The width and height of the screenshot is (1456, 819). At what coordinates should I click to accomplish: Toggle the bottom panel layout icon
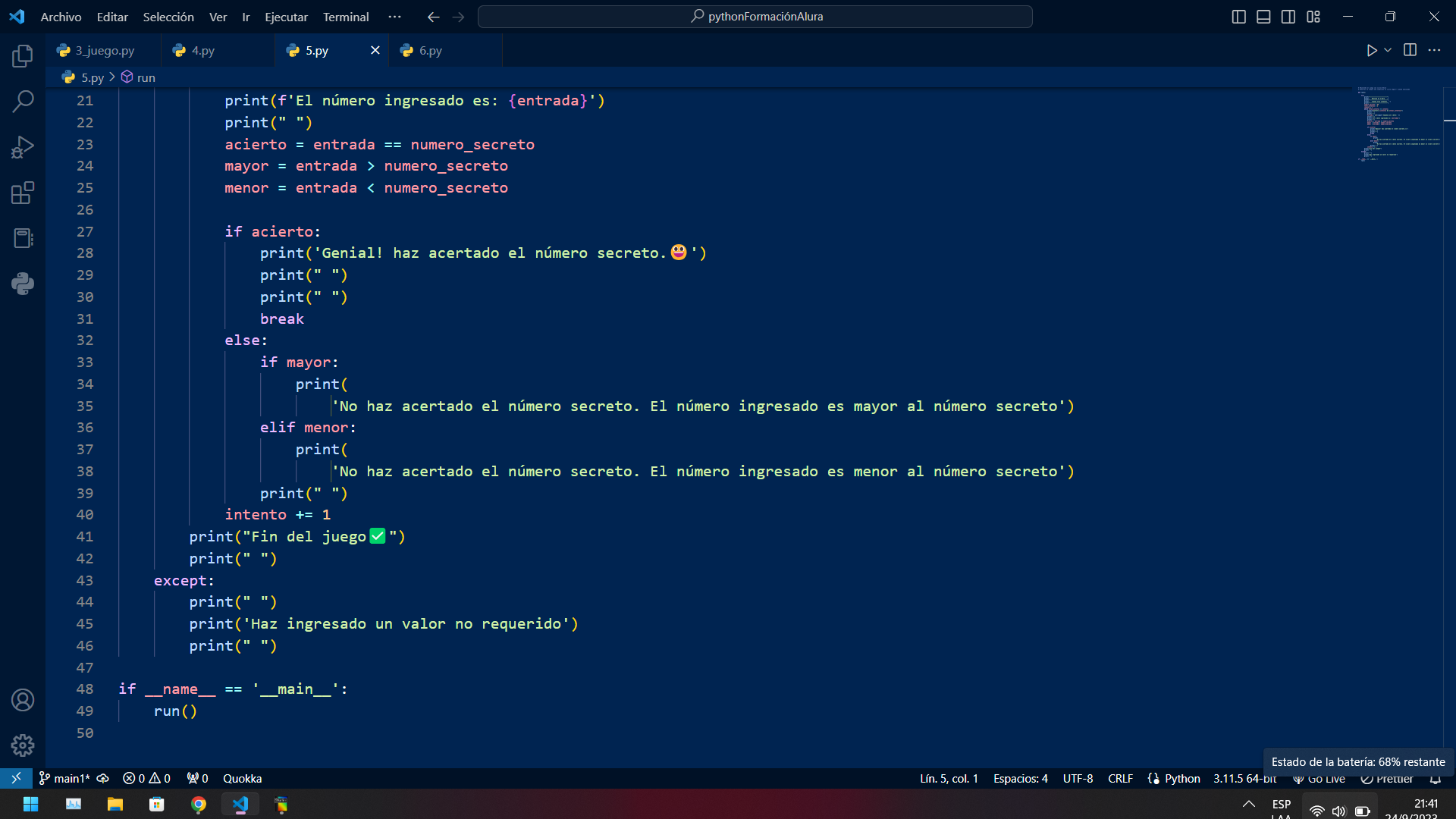click(1263, 17)
